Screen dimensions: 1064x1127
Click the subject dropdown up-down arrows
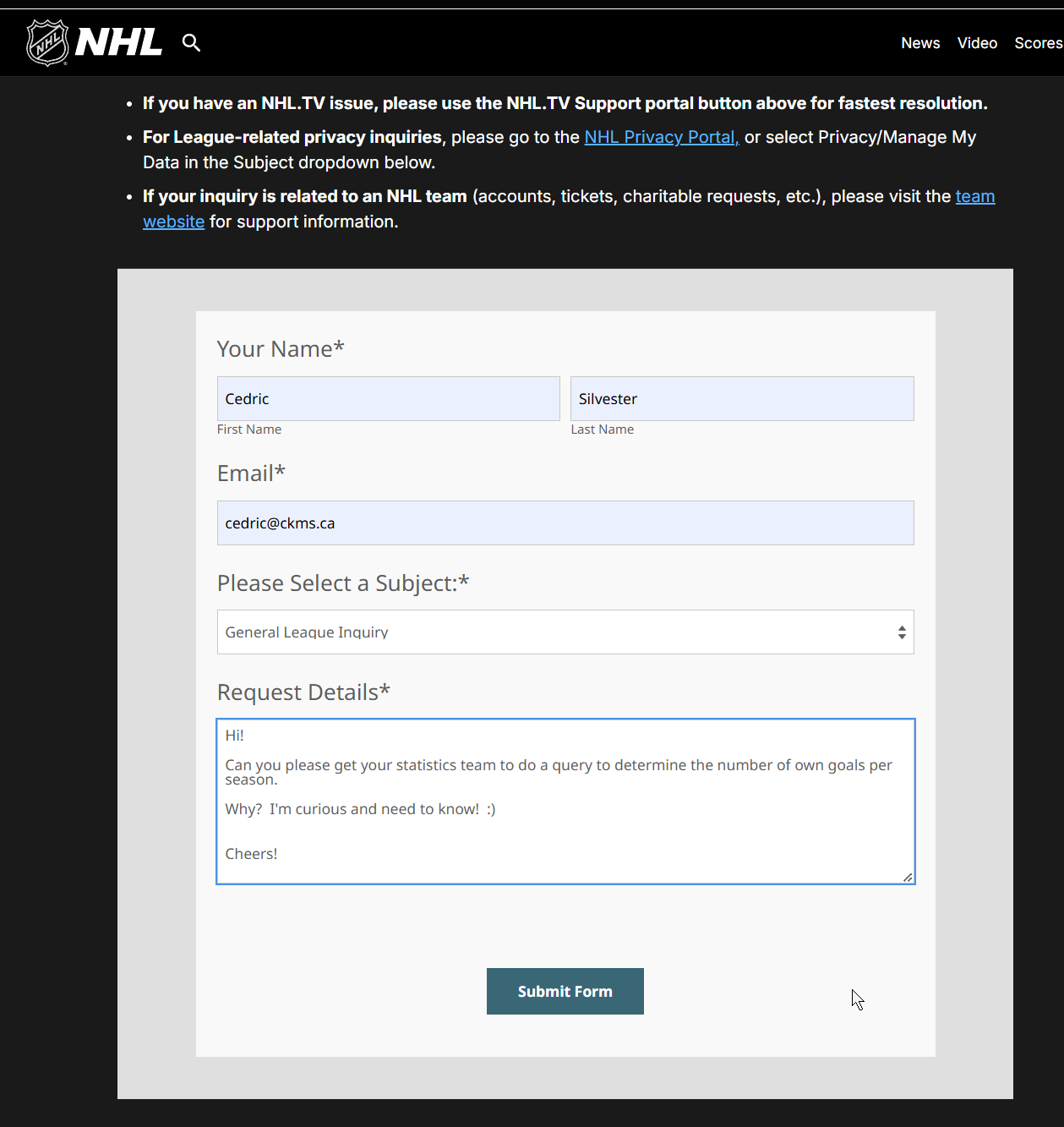[902, 632]
